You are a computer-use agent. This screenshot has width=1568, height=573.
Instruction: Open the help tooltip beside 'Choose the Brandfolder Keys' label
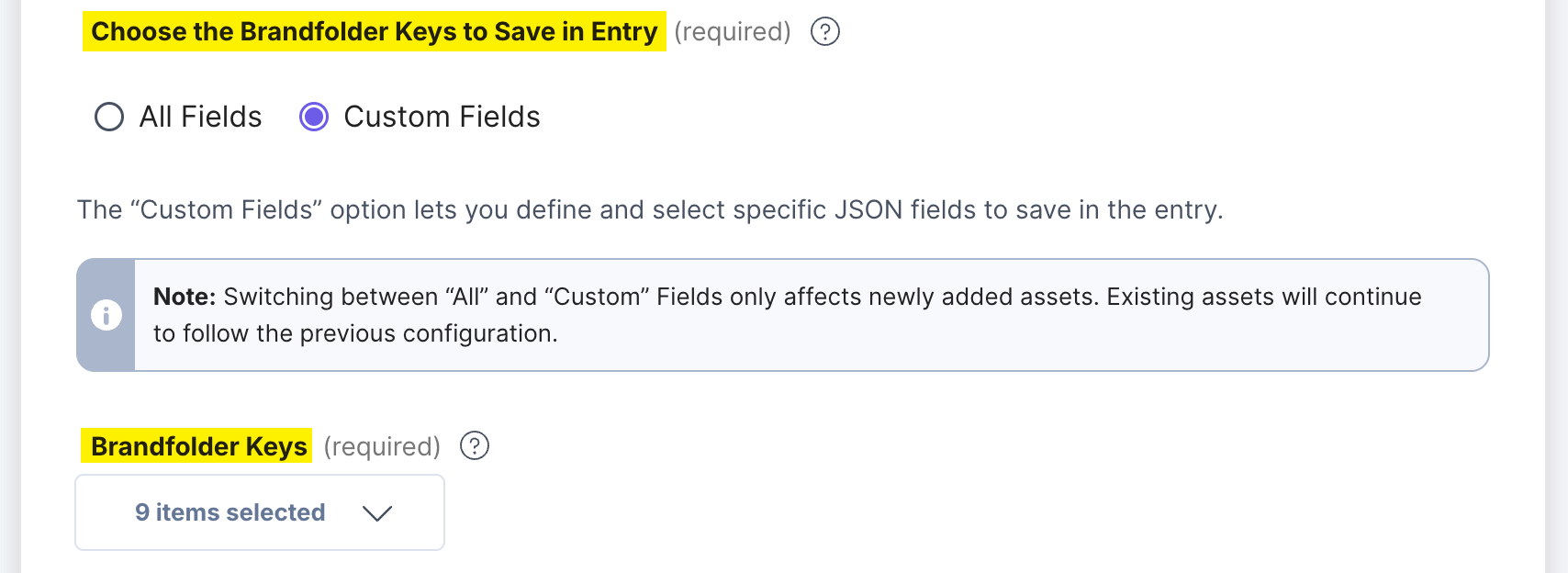823,30
